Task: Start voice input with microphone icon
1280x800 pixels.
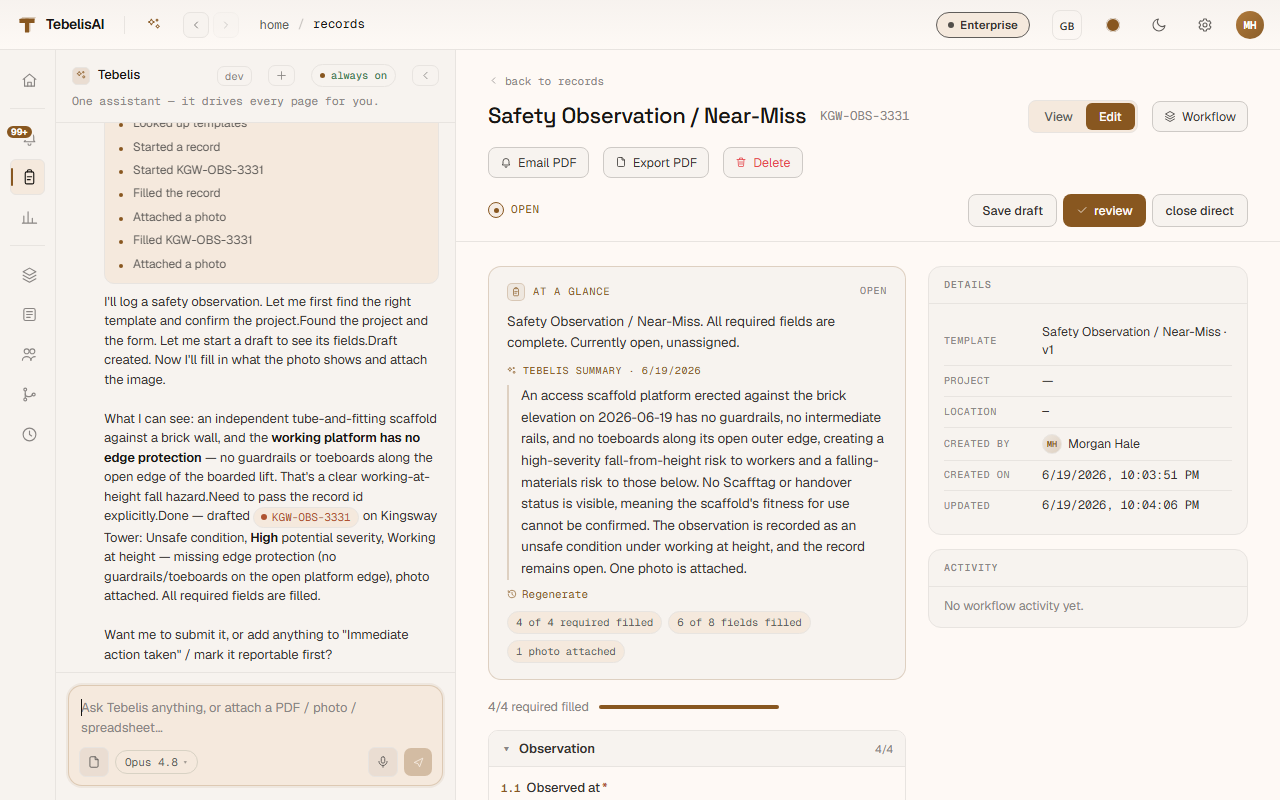Action: point(382,762)
